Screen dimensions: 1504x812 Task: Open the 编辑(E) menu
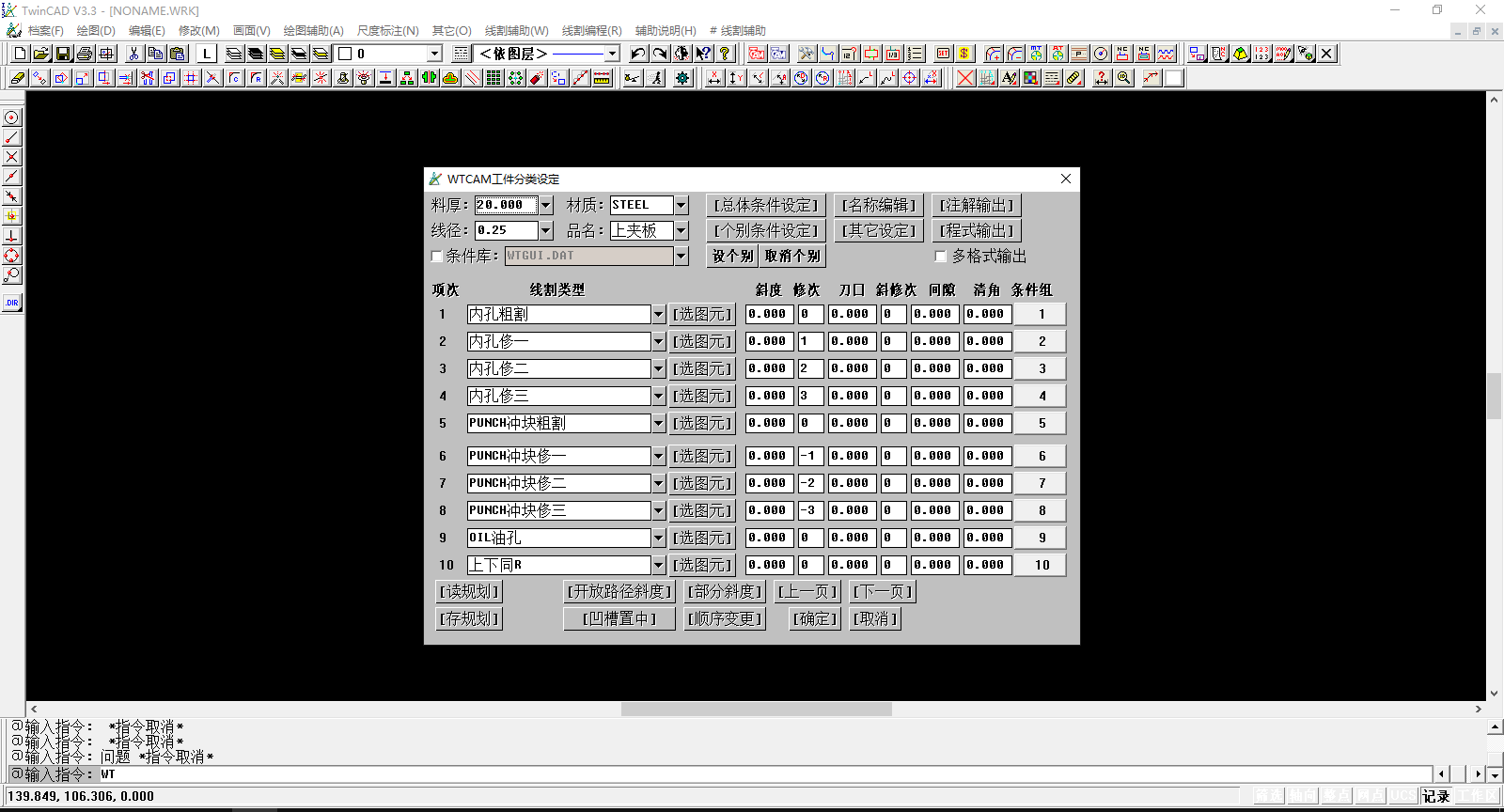click(x=147, y=31)
